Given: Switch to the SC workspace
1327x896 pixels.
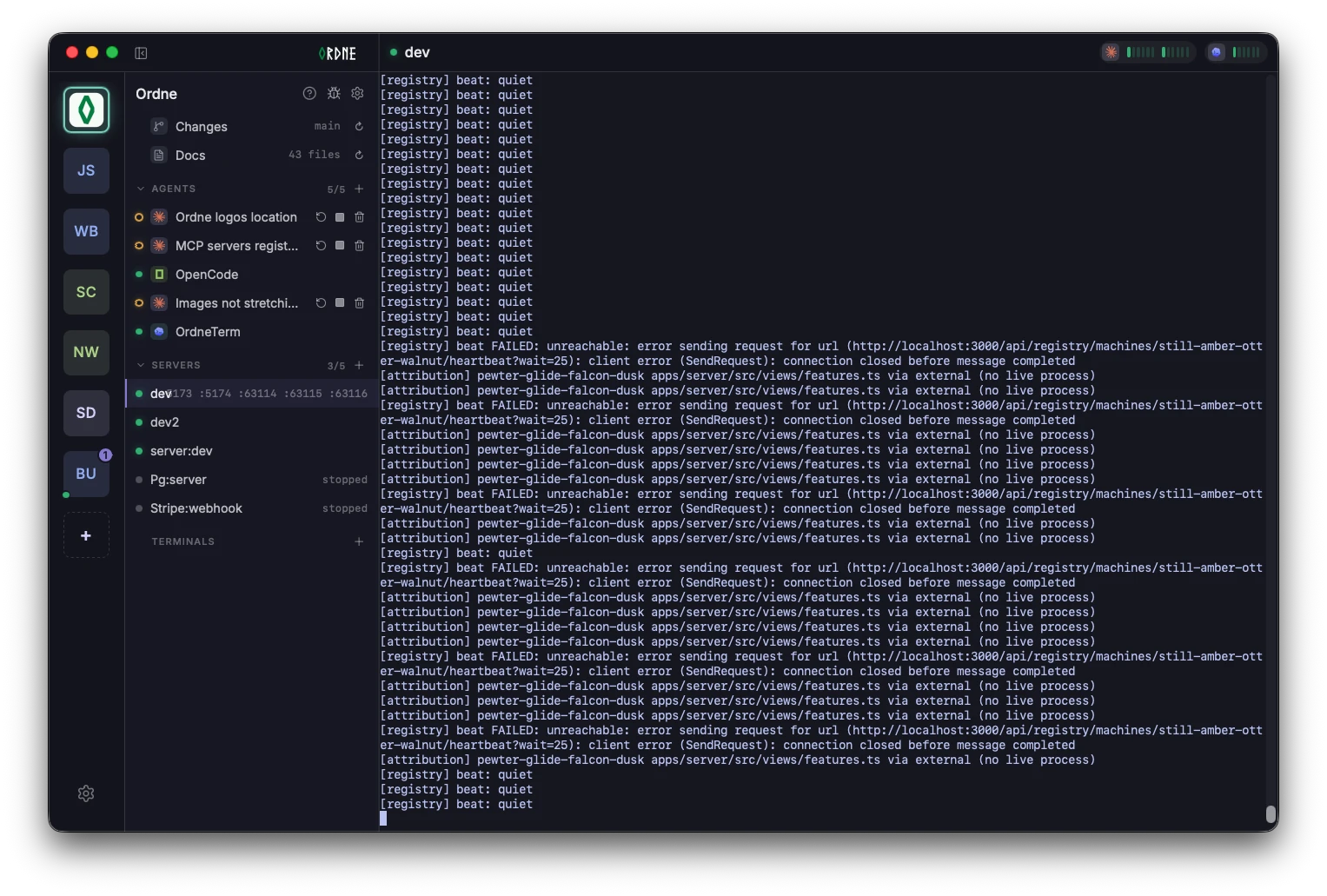Looking at the screenshot, I should click(86, 292).
